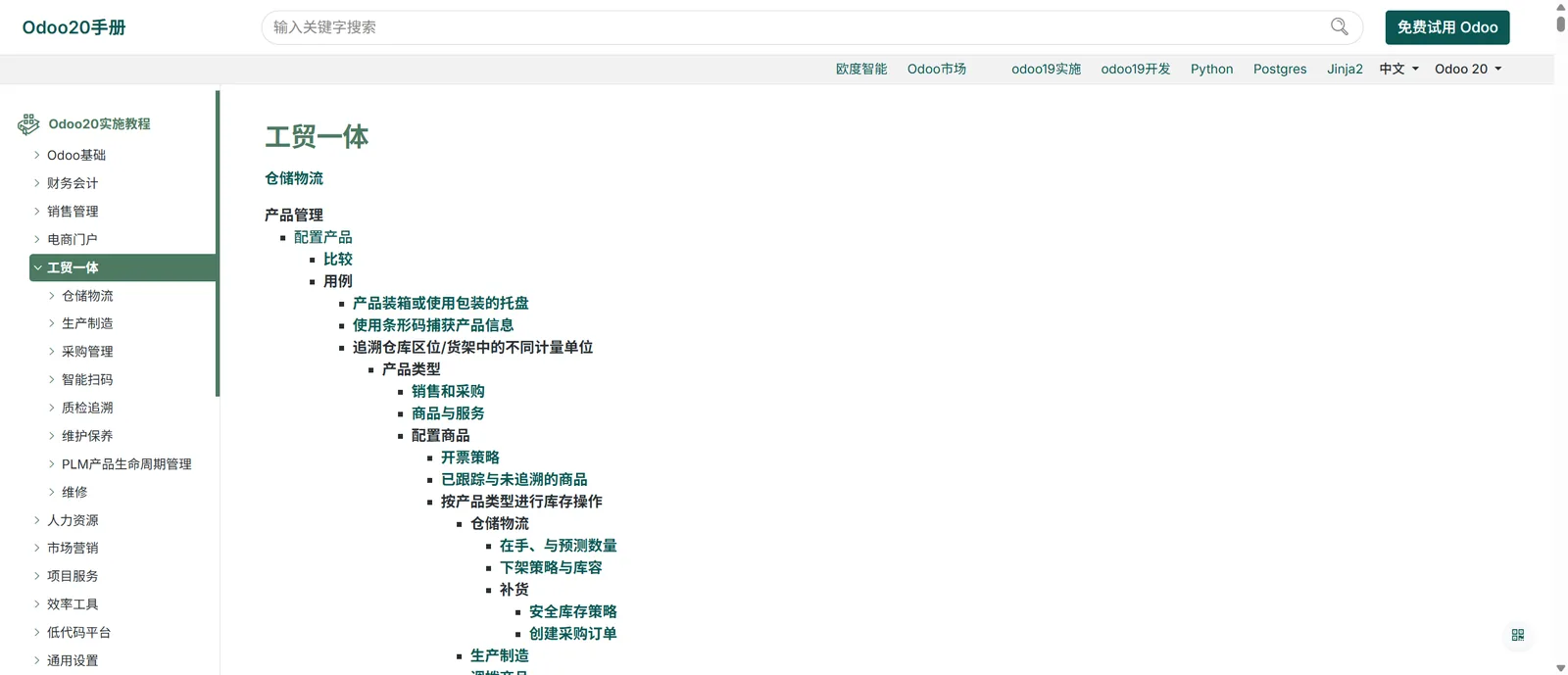This screenshot has height=675, width=1568.
Task: Expand the 生产制造 sidebar chevron
Action: coord(52,323)
